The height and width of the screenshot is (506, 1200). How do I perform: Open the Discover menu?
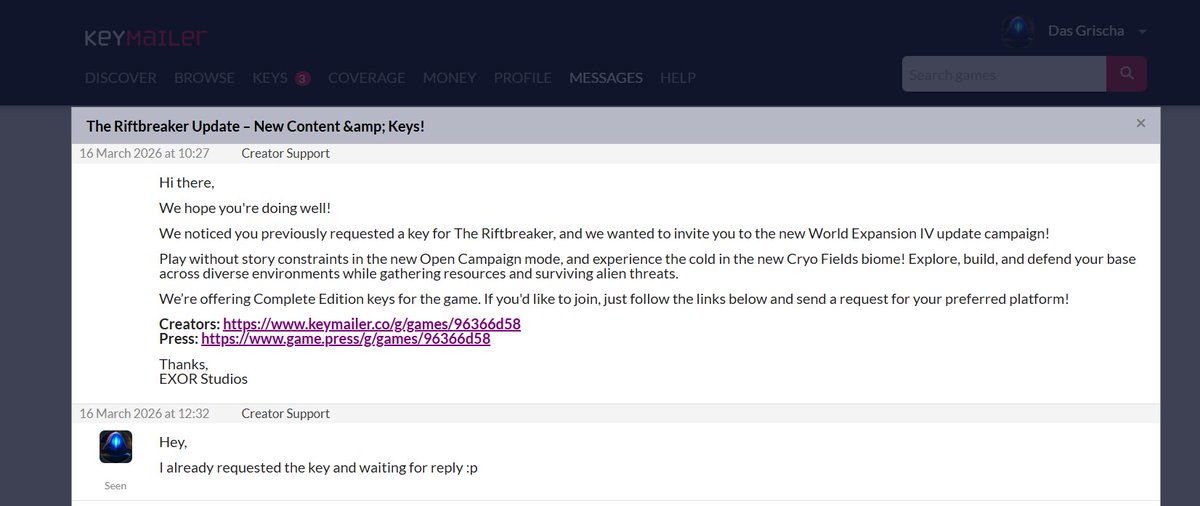(x=121, y=77)
